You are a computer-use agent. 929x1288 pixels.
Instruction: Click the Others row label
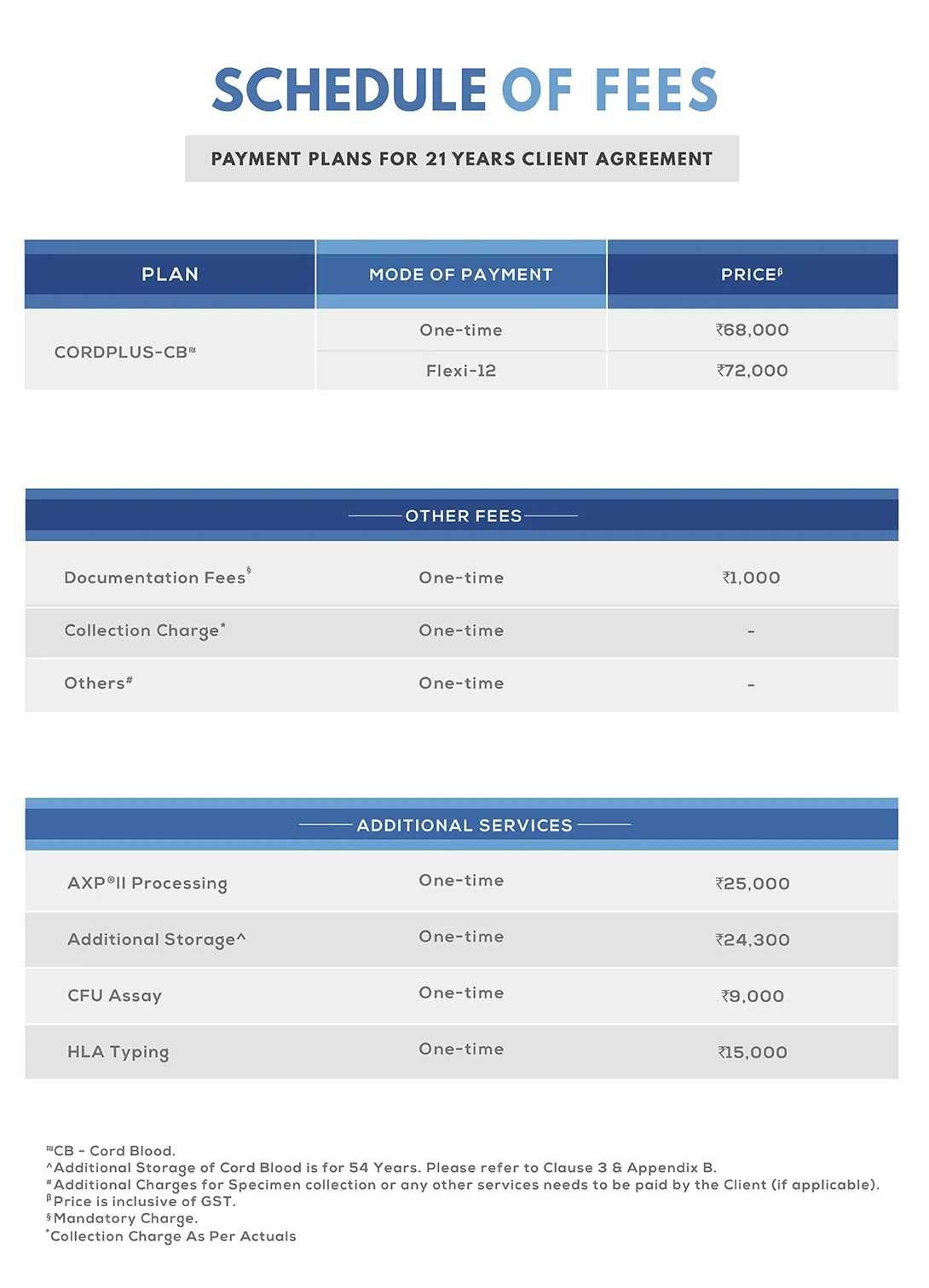pyautogui.click(x=98, y=683)
